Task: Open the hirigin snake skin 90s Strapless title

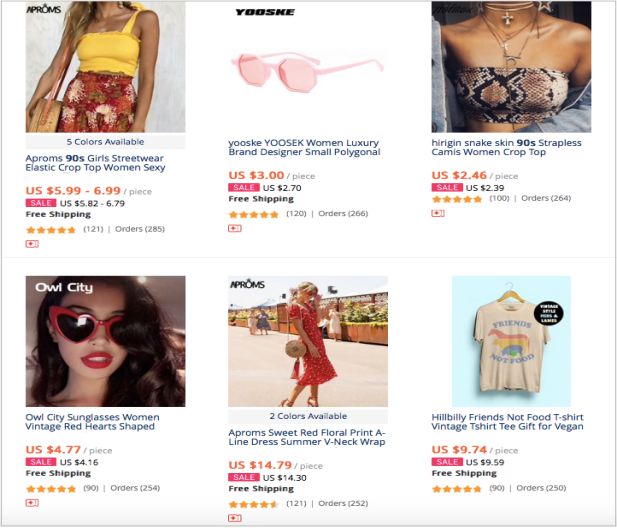Action: click(x=506, y=148)
